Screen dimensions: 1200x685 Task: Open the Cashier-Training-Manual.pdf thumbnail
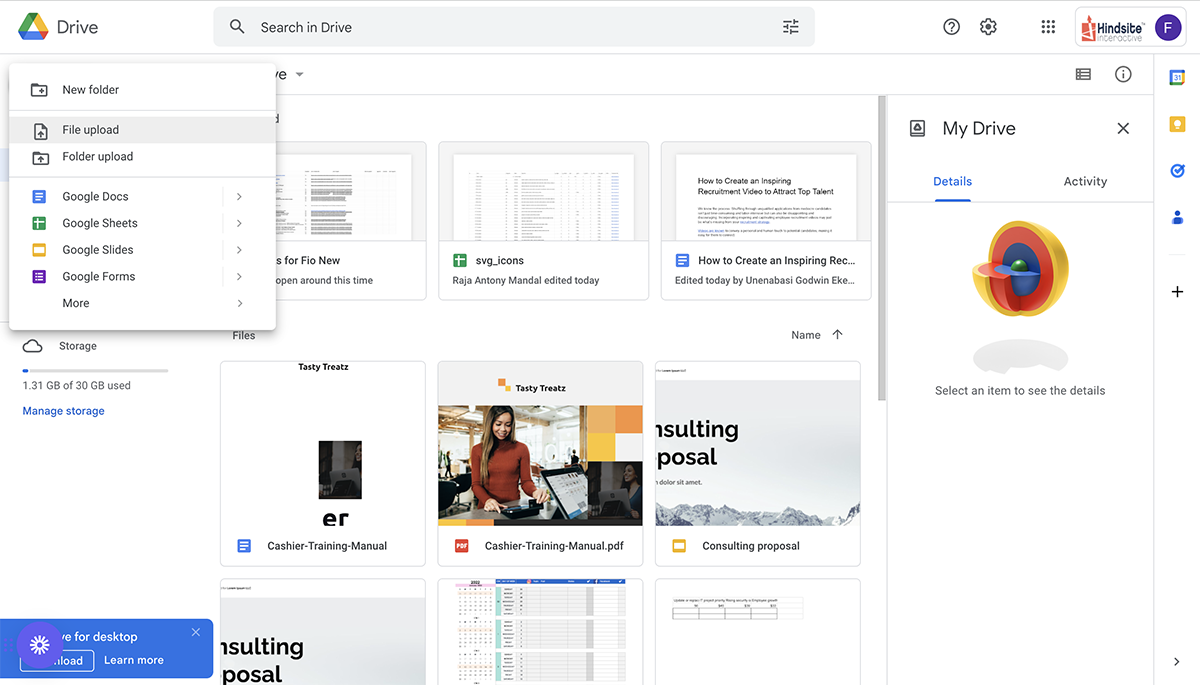pos(540,450)
